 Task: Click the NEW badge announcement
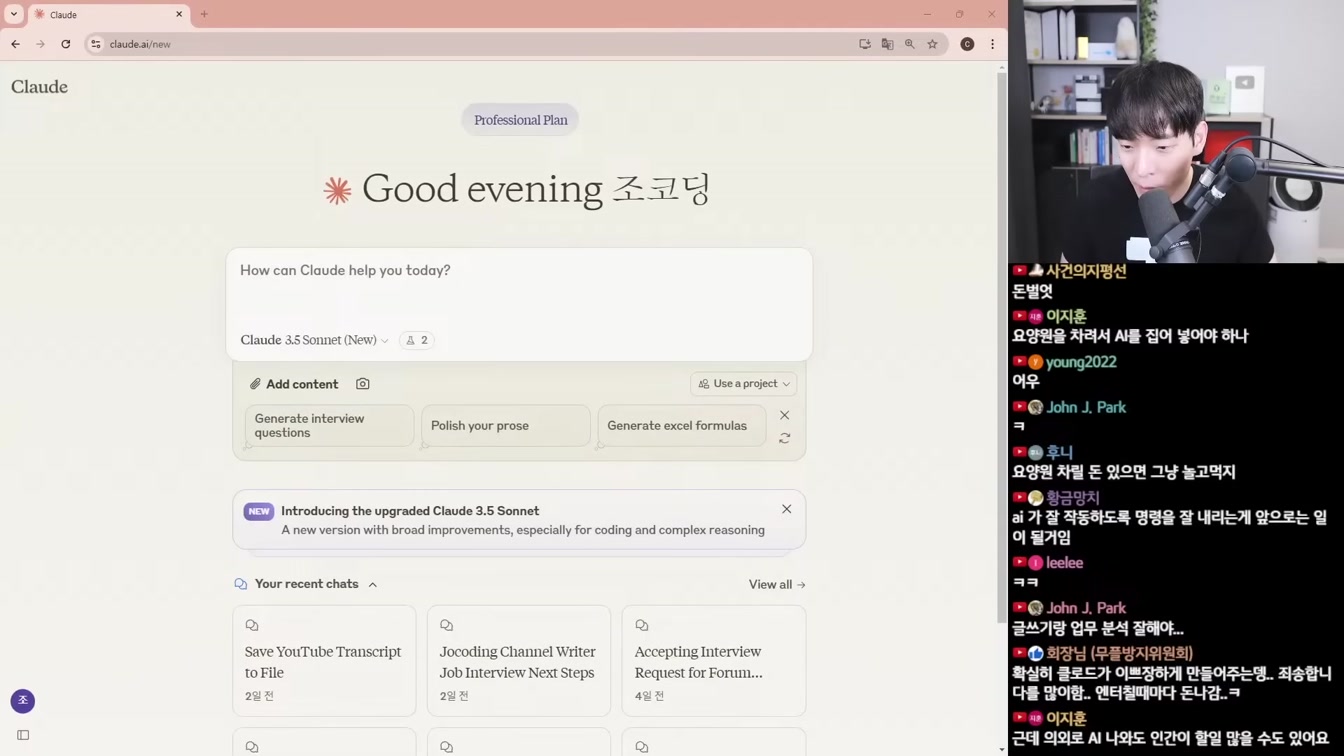point(259,511)
